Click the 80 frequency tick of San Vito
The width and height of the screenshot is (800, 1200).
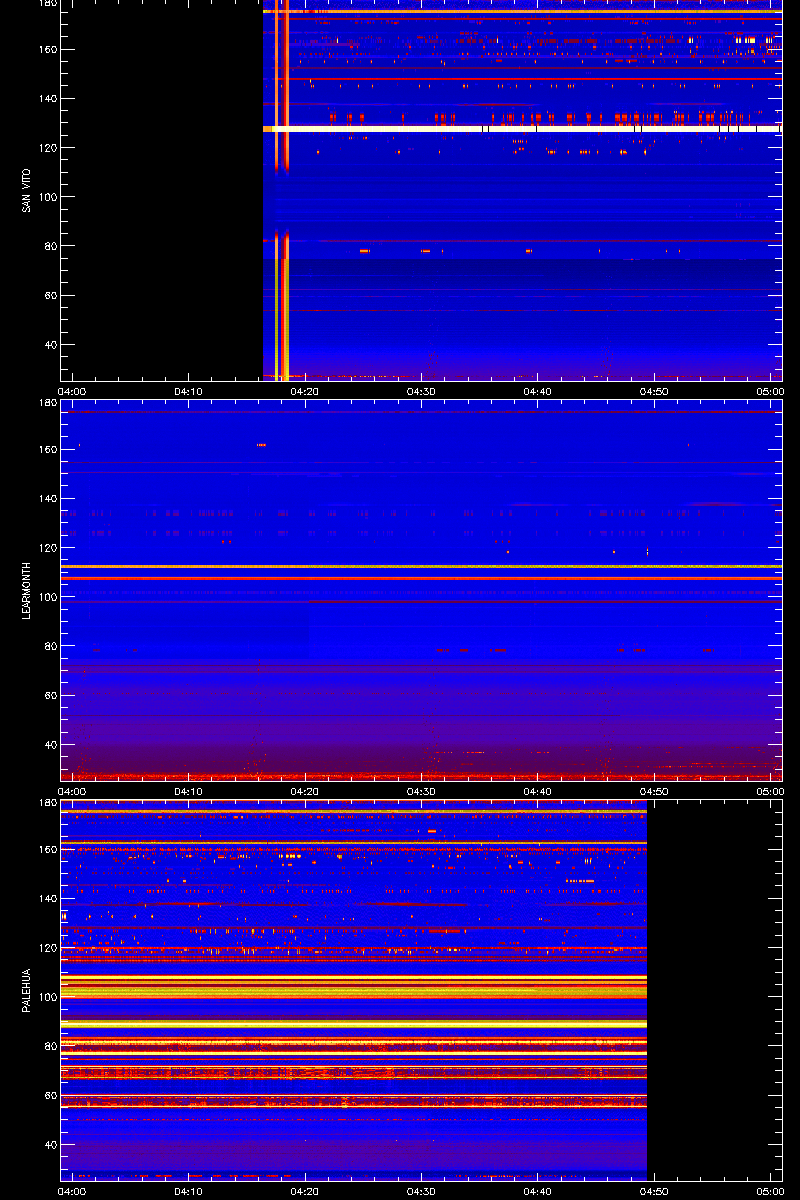point(50,246)
